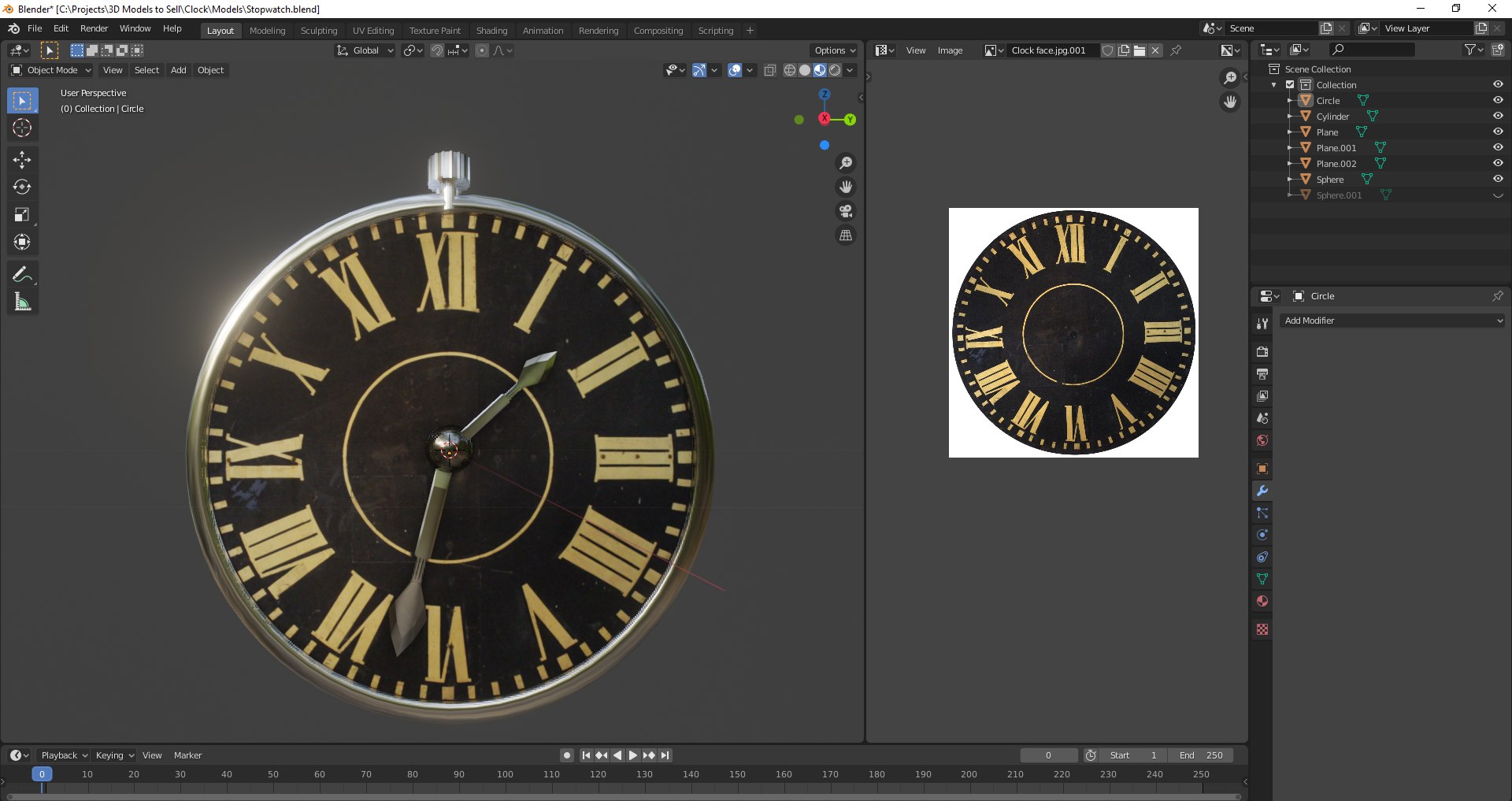Image resolution: width=1512 pixels, height=801 pixels.
Task: Click the Image menu in the image editor
Action: [x=950, y=50]
